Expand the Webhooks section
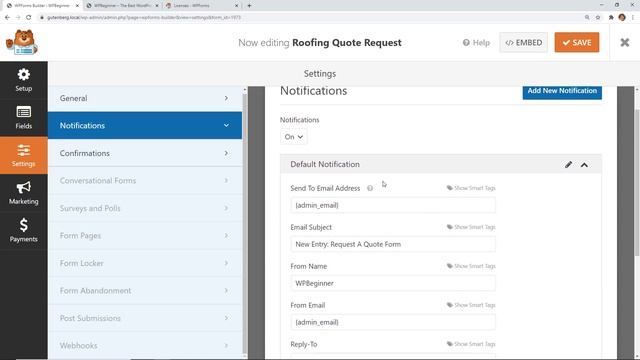Screen dimensions: 640x360 (x=145, y=345)
